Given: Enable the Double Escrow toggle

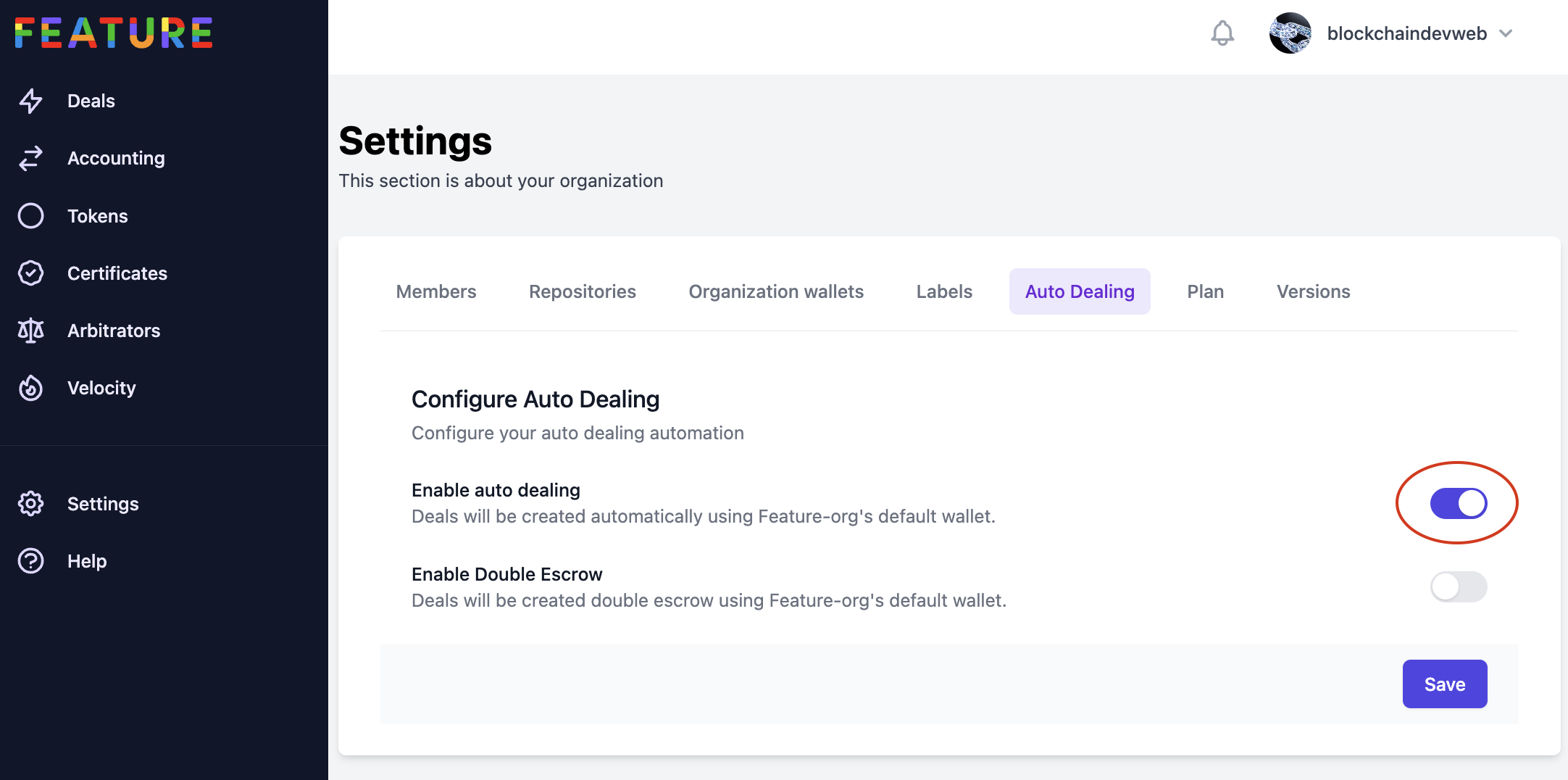Looking at the screenshot, I should click(1458, 587).
